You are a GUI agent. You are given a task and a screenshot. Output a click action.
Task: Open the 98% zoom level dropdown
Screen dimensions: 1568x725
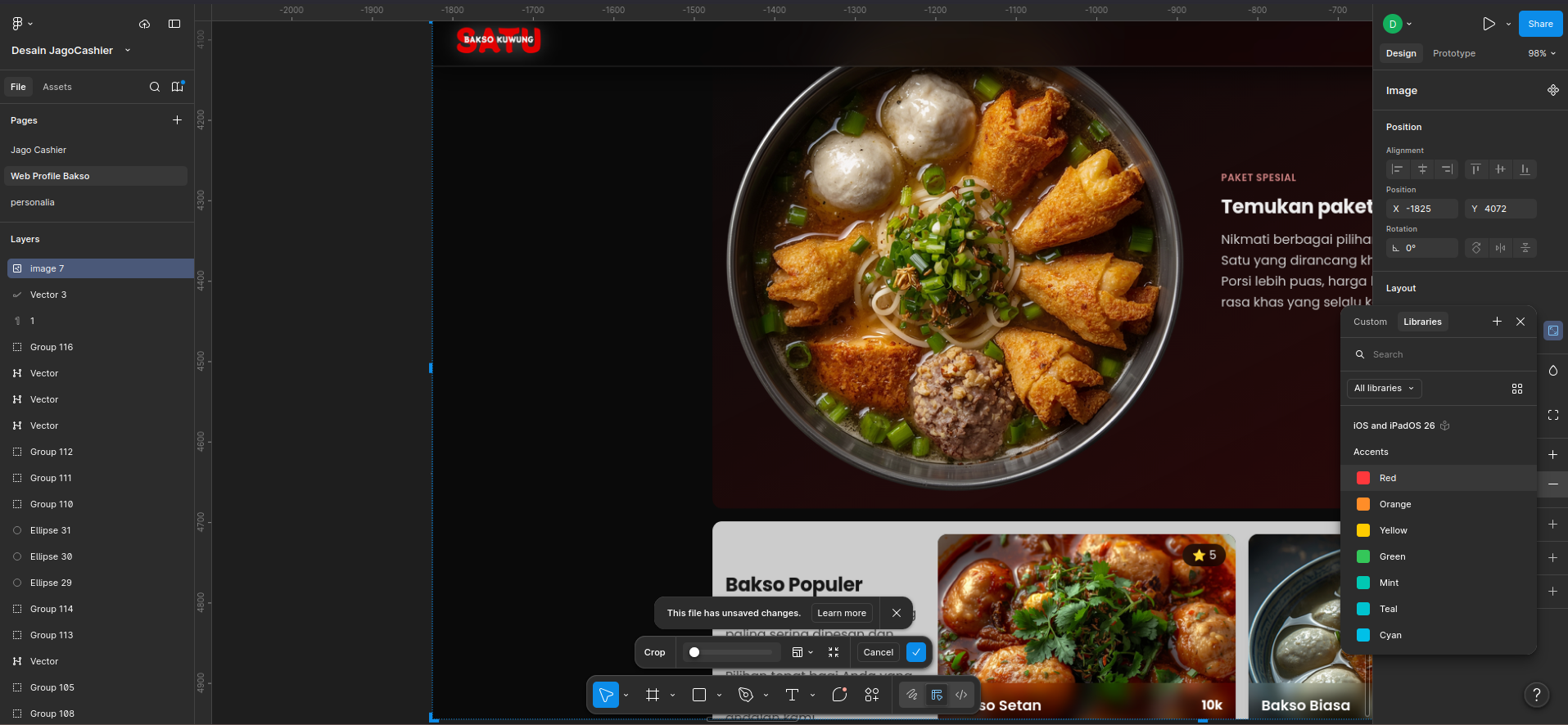tap(1542, 53)
